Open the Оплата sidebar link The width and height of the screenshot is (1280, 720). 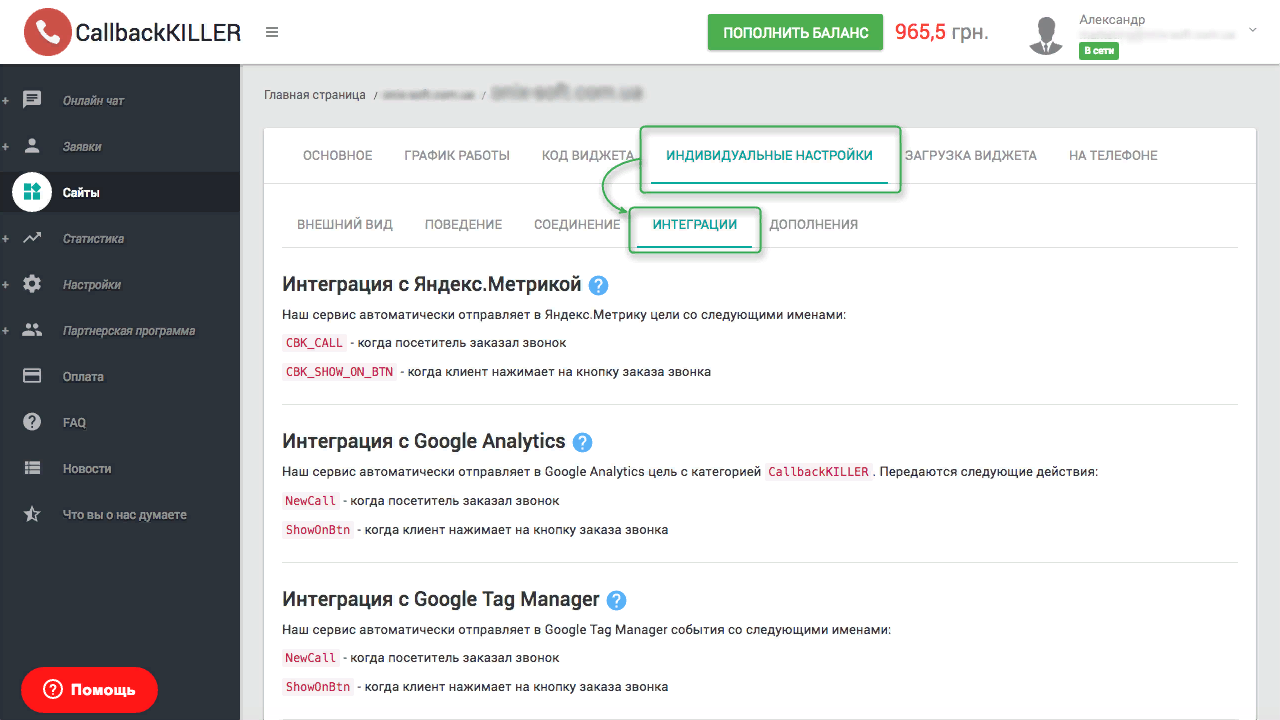tap(83, 377)
